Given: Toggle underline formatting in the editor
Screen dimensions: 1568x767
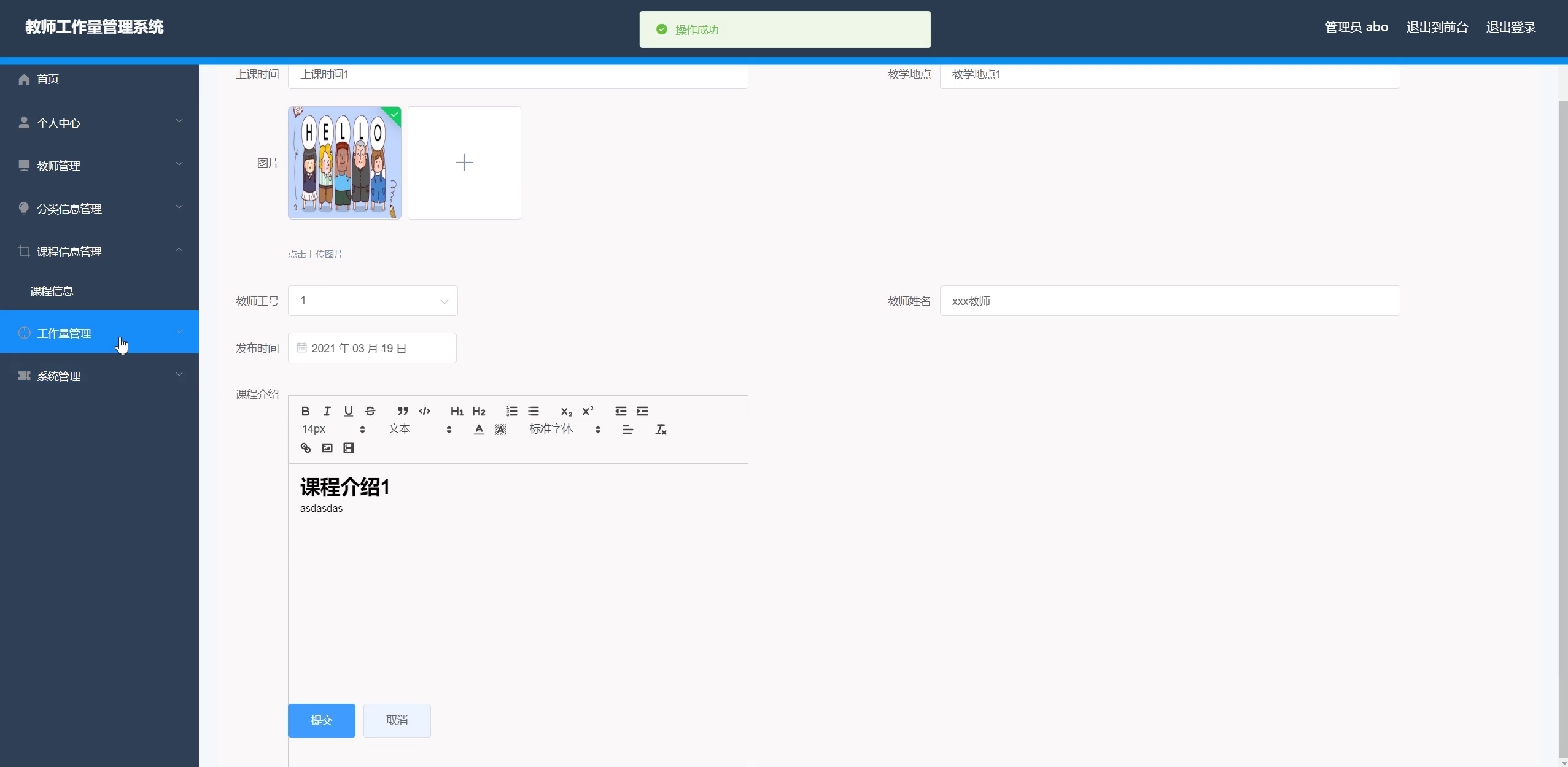Looking at the screenshot, I should point(348,411).
